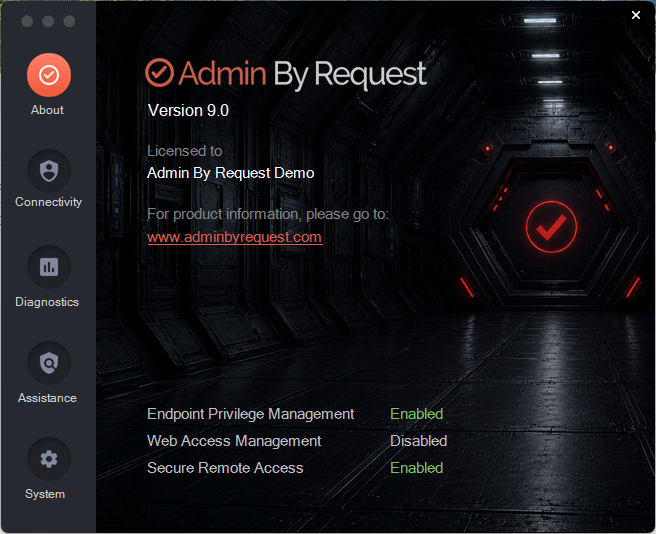
Task: Select the Assistance label in sidebar
Action: tap(47, 398)
